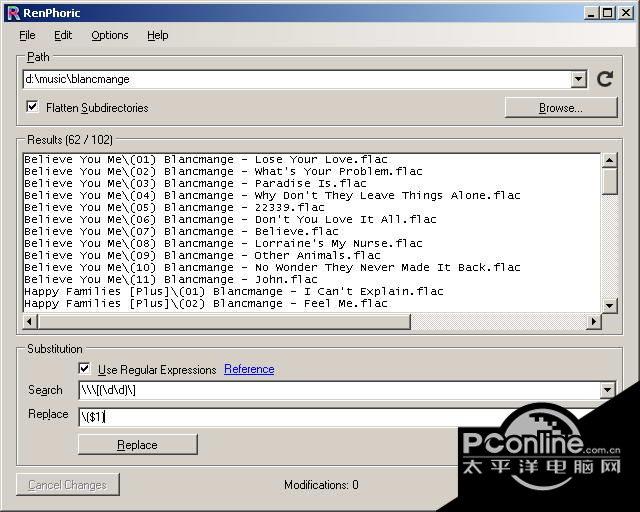Screen dimensions: 640x512
Task: Close the RenPhoric window
Action: click(626, 13)
